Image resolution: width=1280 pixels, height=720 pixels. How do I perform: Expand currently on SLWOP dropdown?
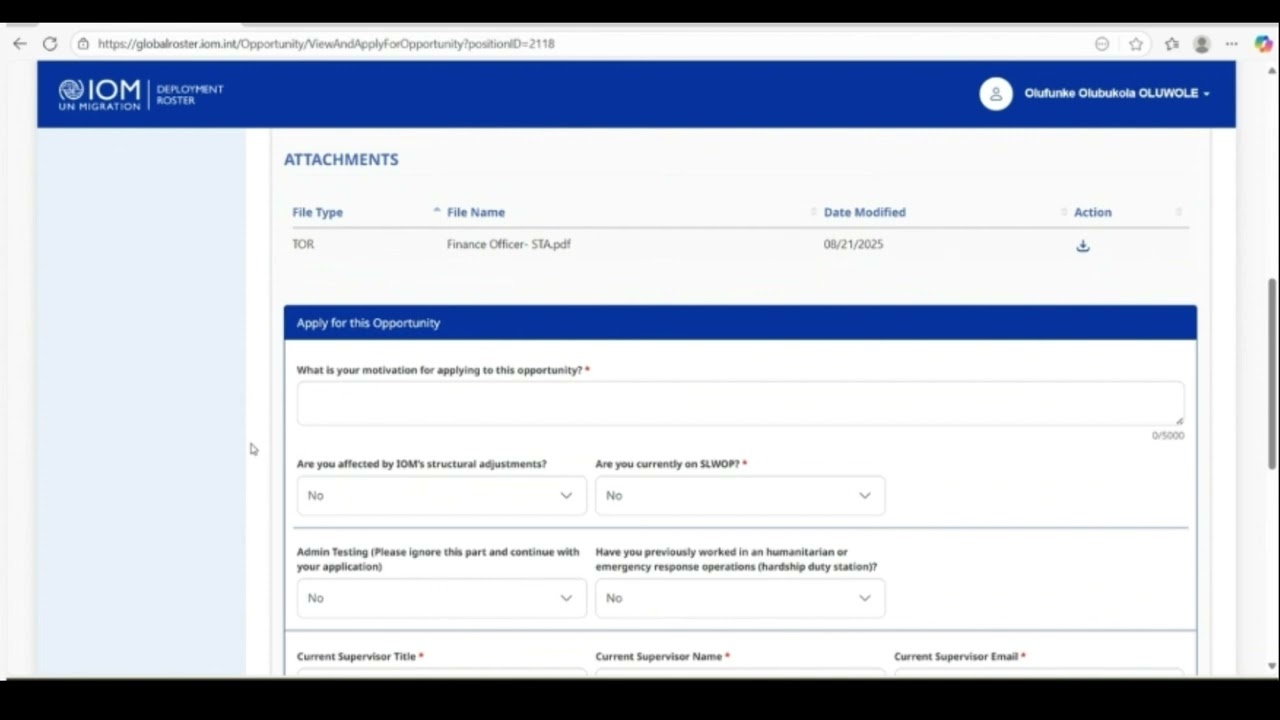(x=740, y=496)
